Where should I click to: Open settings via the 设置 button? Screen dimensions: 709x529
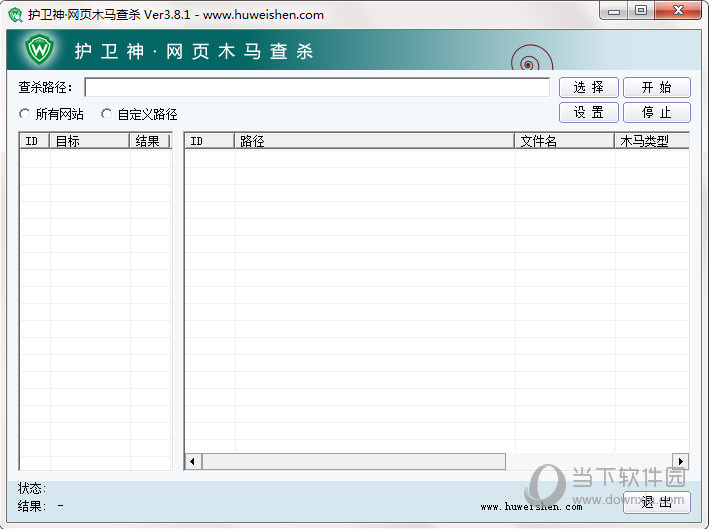coord(588,112)
